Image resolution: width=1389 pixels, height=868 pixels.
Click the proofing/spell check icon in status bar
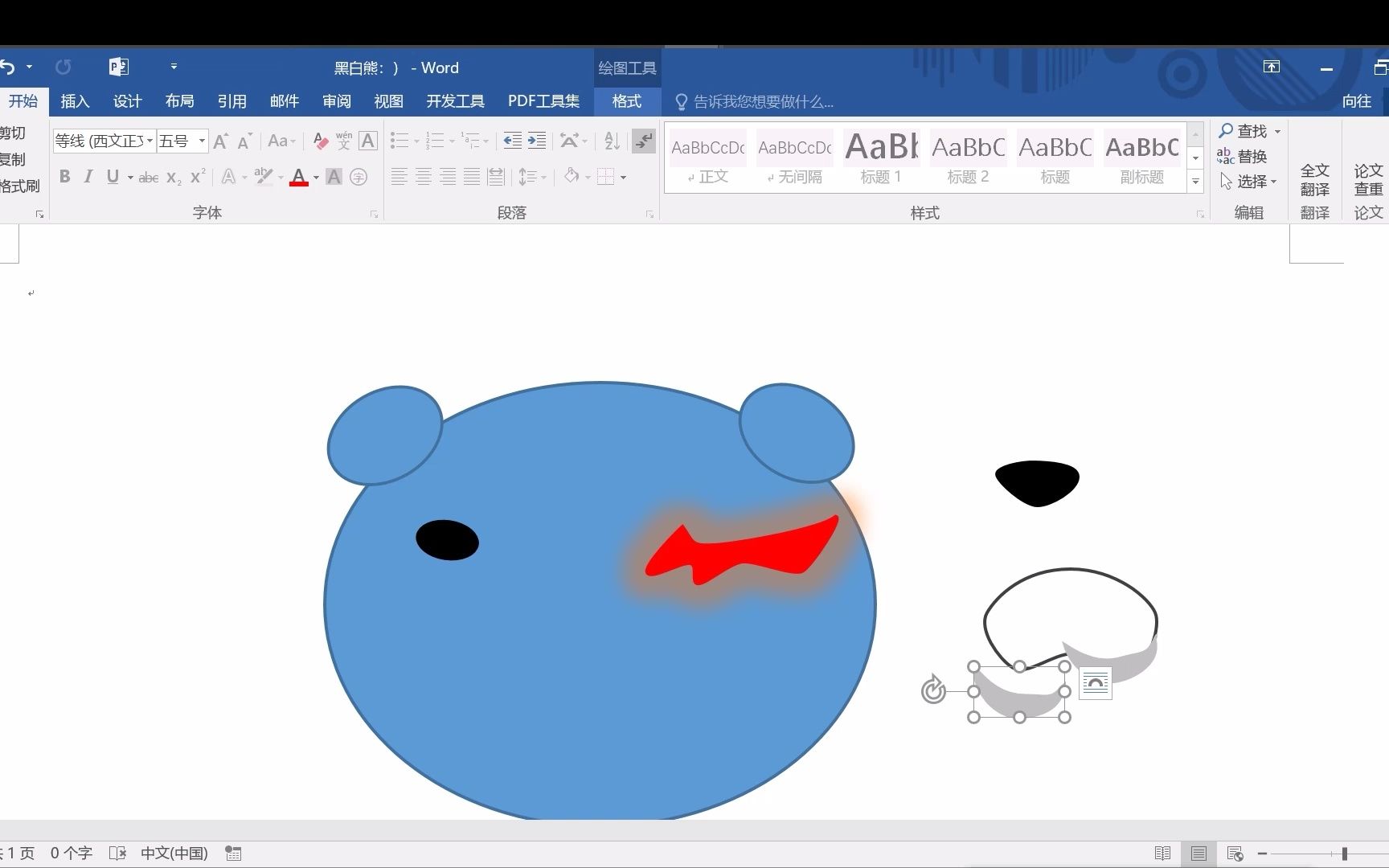118,853
